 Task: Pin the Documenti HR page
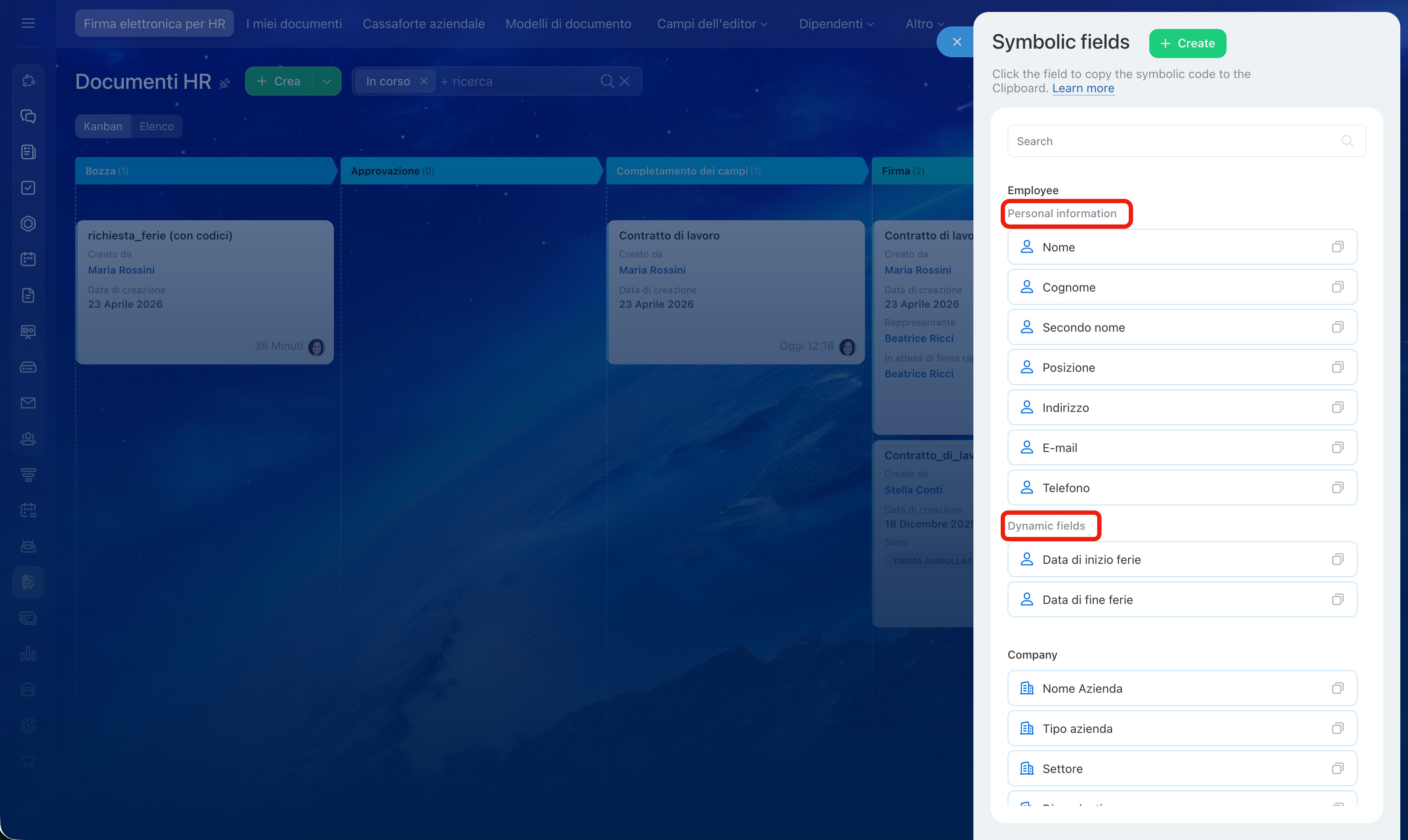225,84
